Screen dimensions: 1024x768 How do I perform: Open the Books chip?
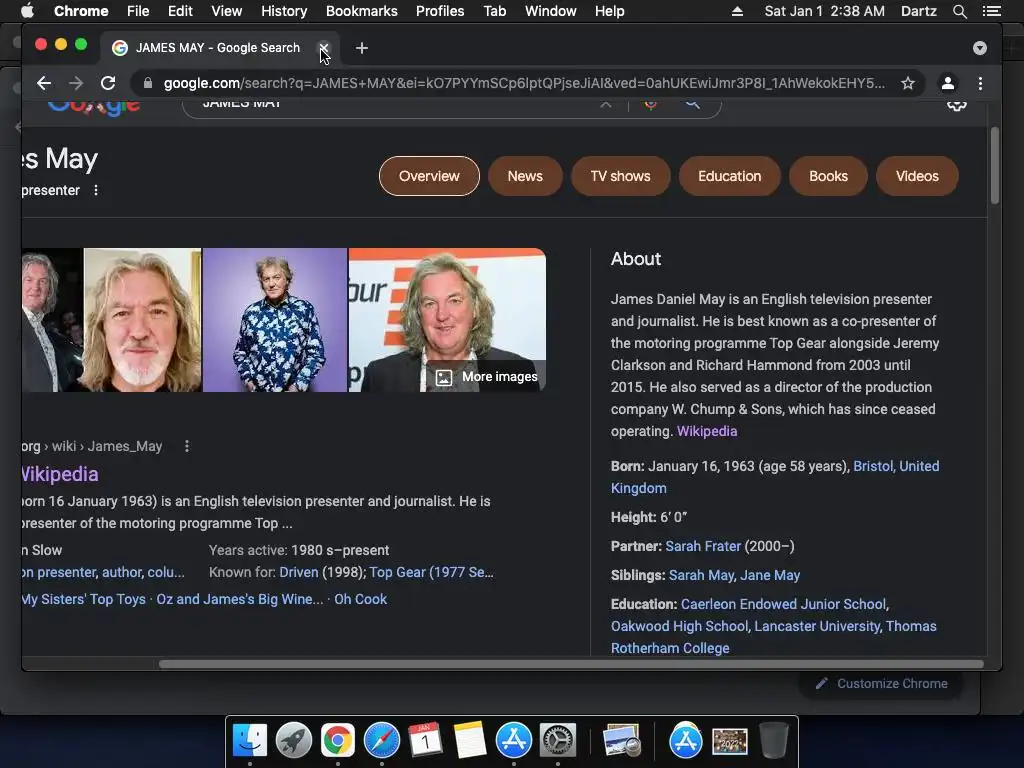point(828,176)
